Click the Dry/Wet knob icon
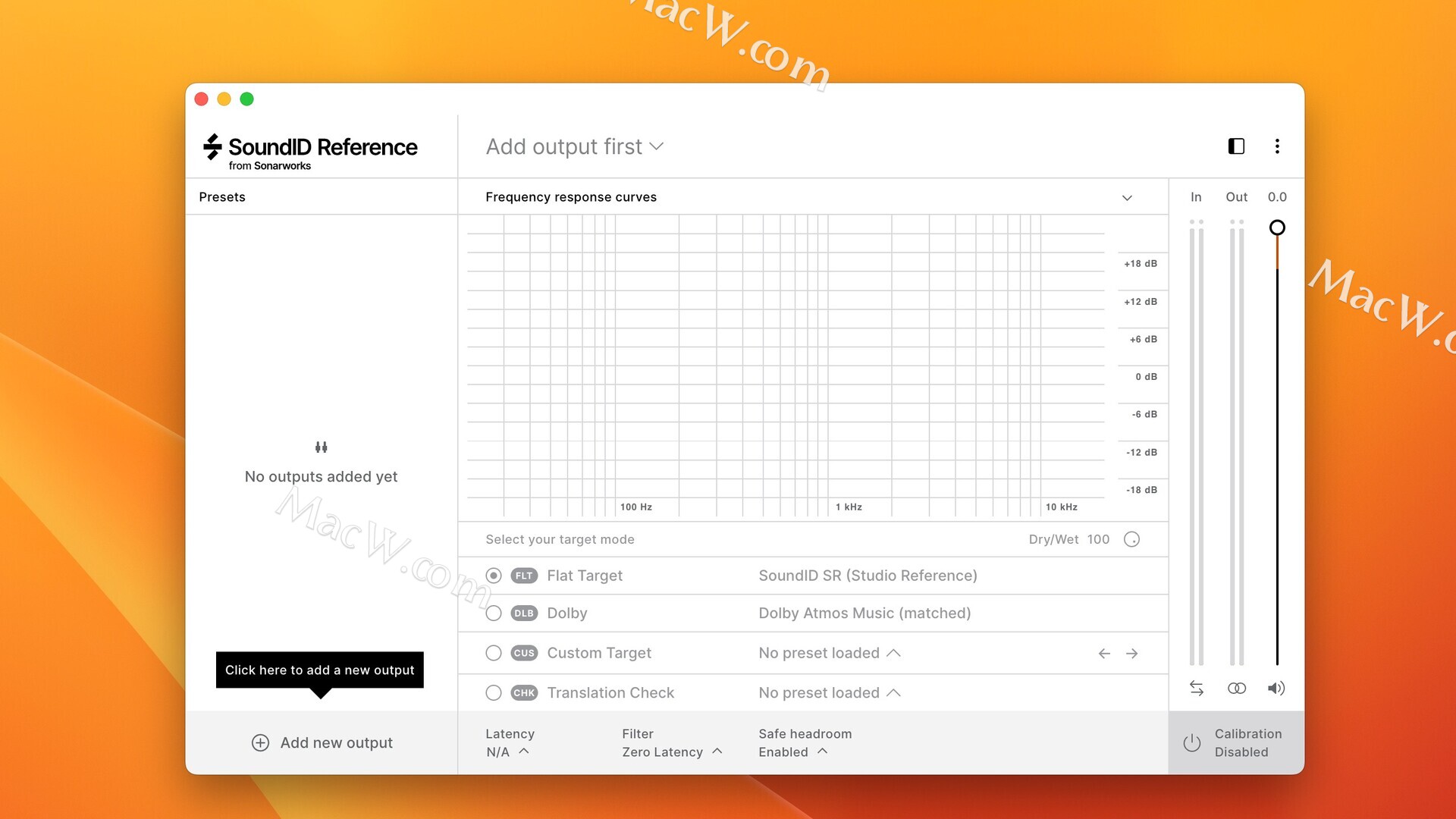The width and height of the screenshot is (1456, 819). 1131,539
